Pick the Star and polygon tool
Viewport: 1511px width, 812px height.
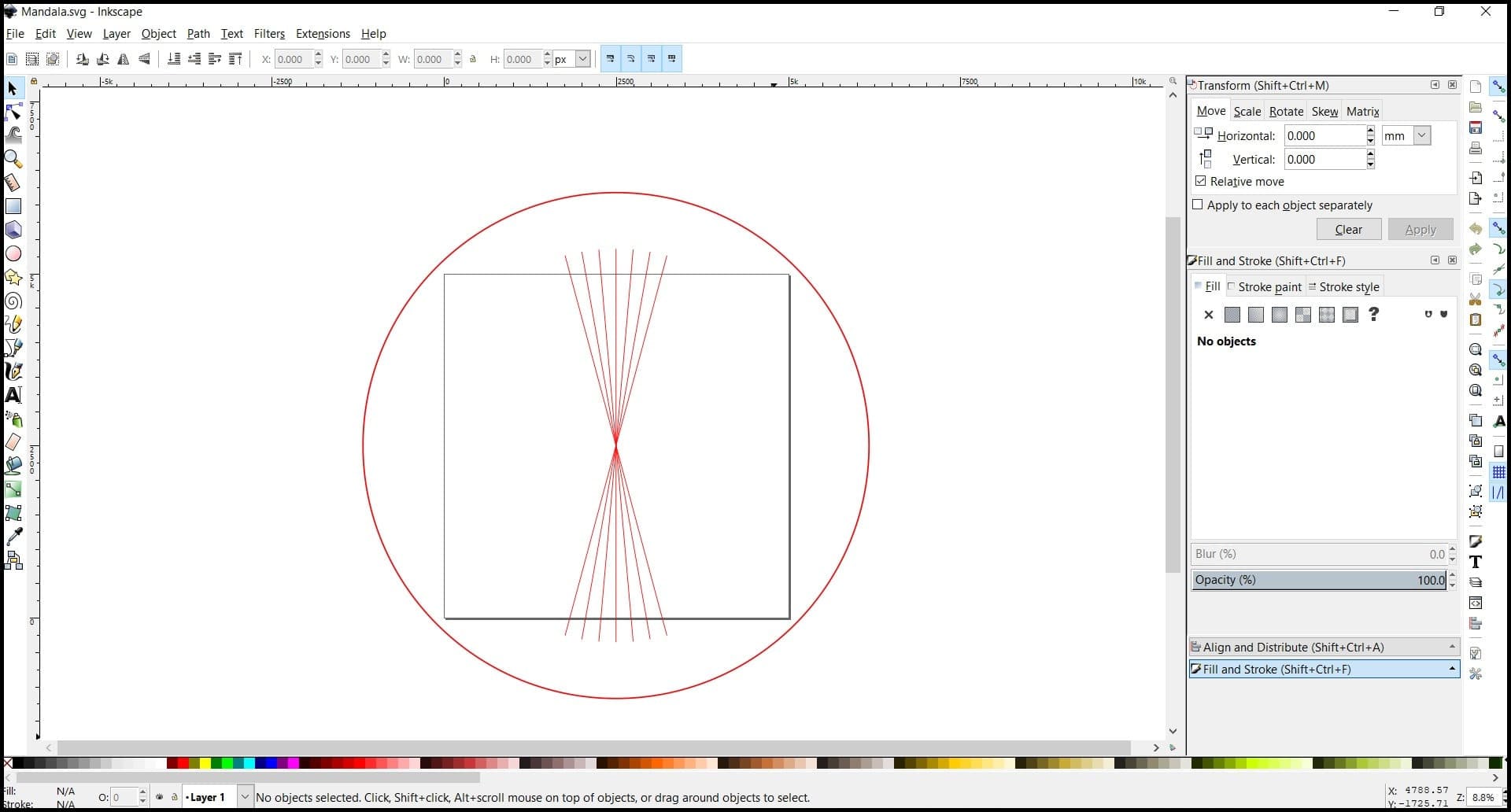(13, 277)
